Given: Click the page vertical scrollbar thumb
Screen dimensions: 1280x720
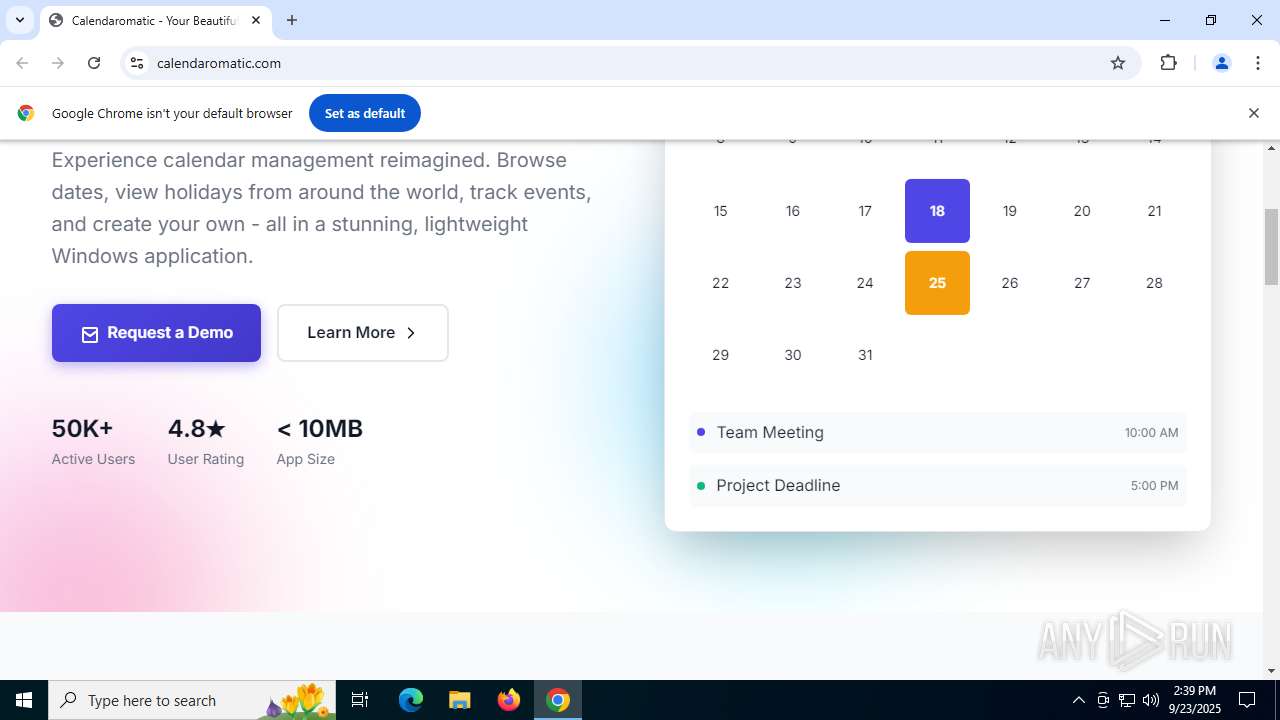Looking at the screenshot, I should [1271, 246].
